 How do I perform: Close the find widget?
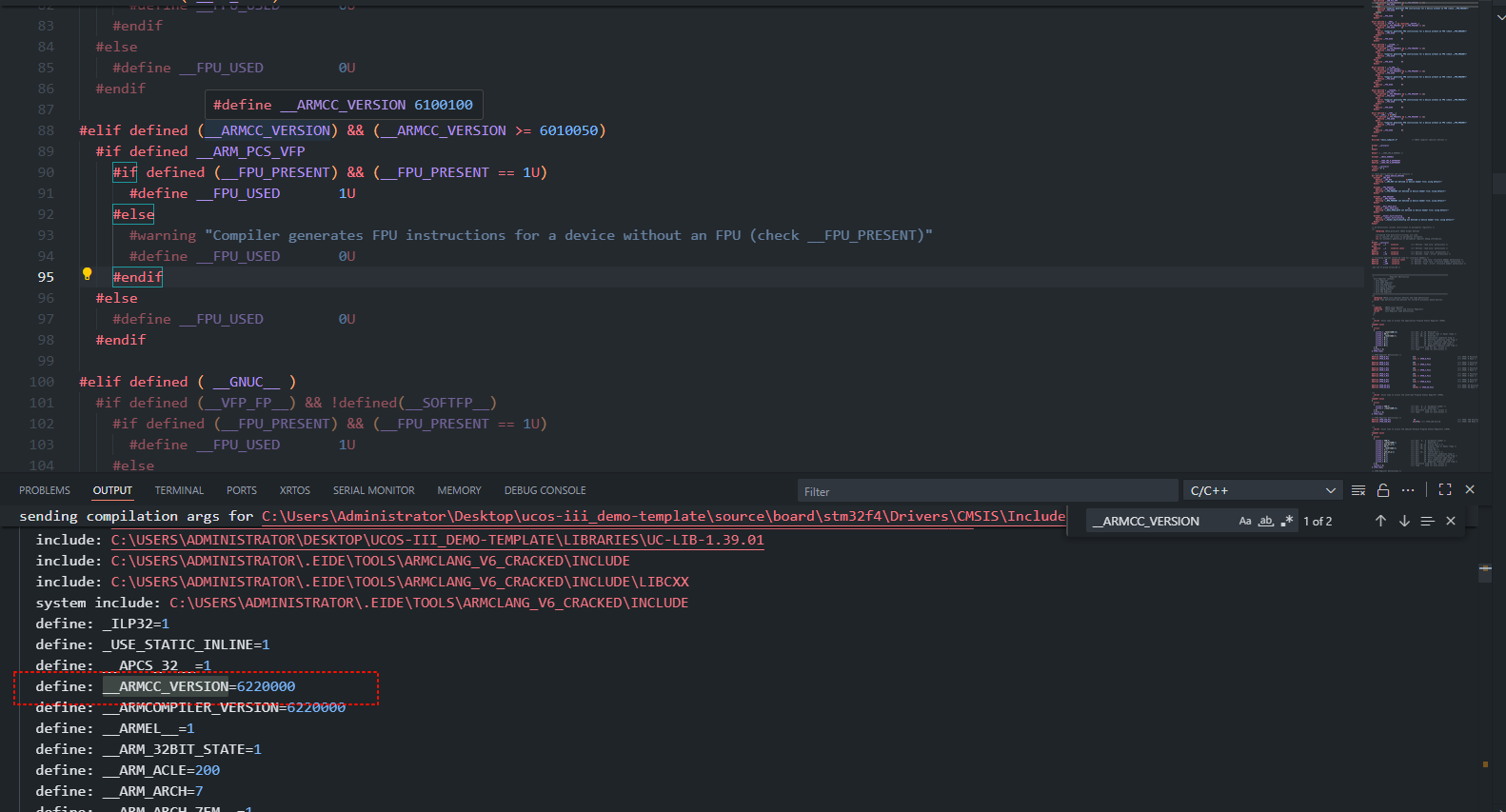pos(1451,521)
